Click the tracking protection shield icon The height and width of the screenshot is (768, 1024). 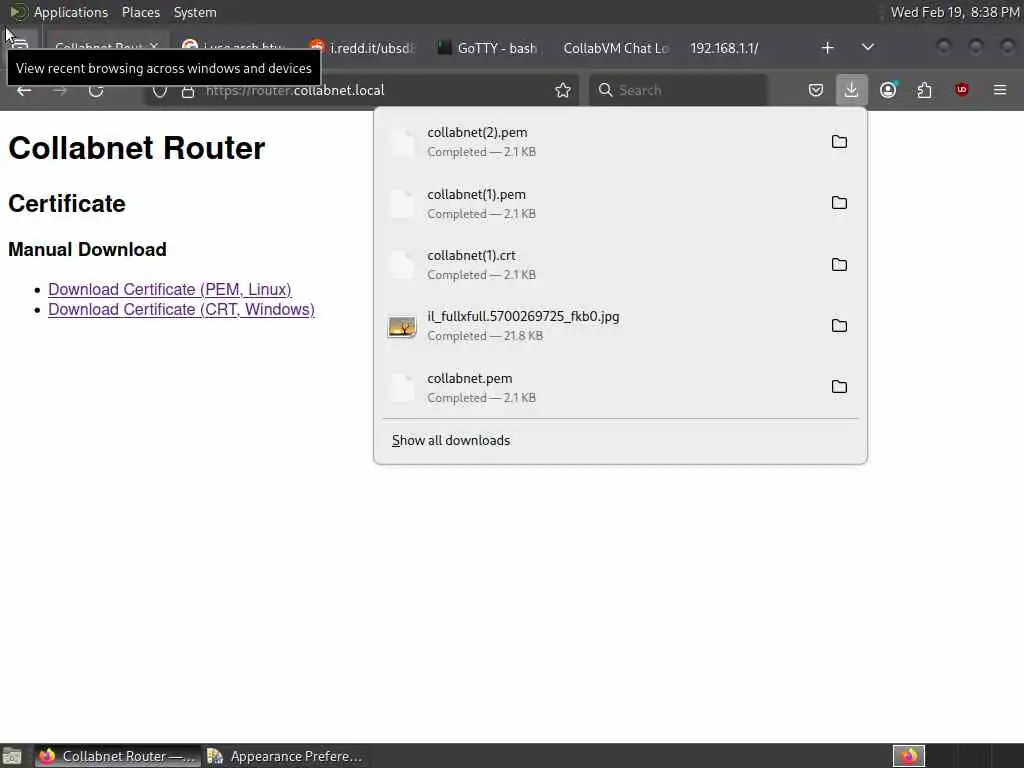(x=159, y=91)
